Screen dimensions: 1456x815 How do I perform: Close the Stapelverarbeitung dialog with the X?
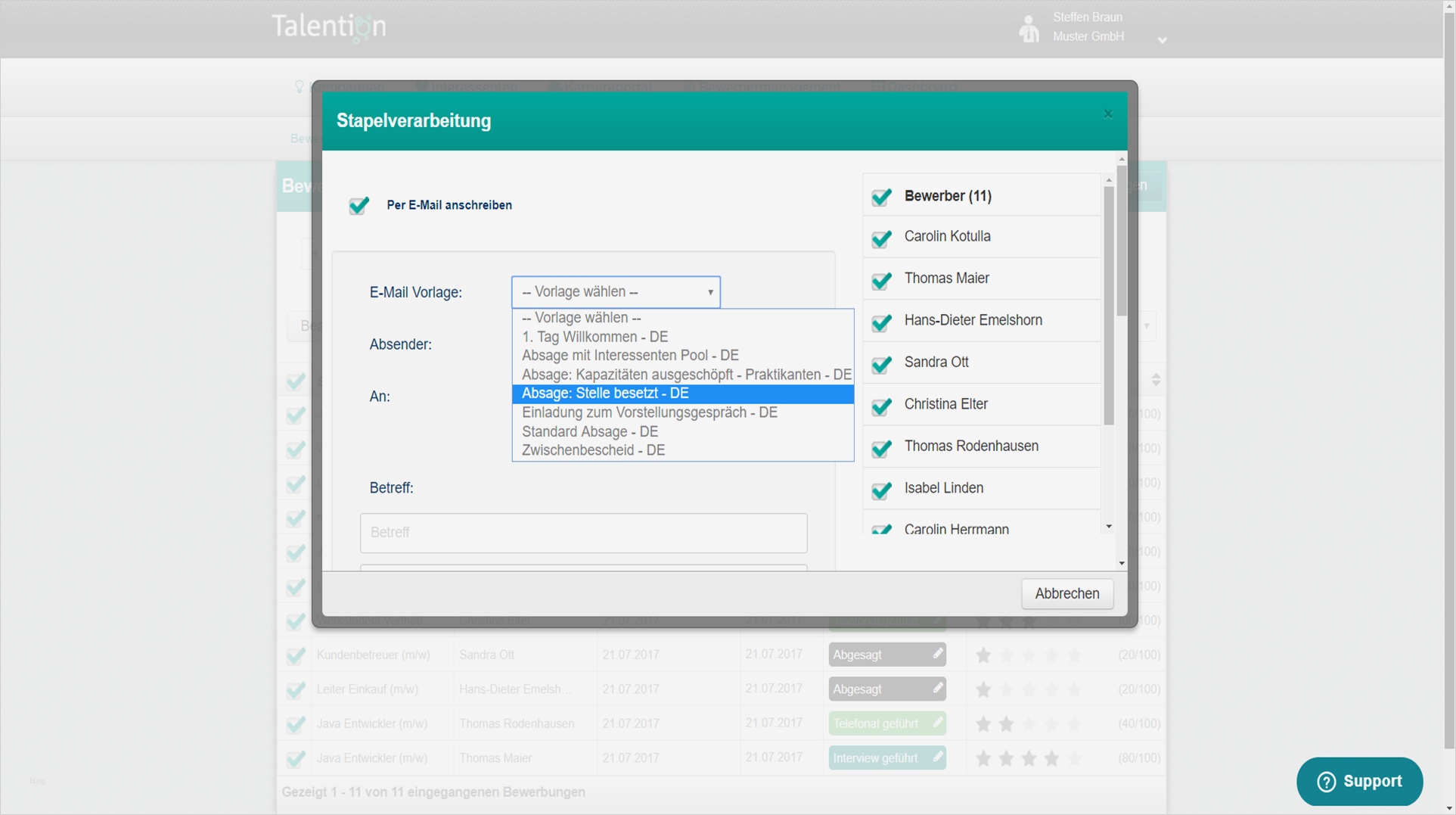coord(1108,114)
